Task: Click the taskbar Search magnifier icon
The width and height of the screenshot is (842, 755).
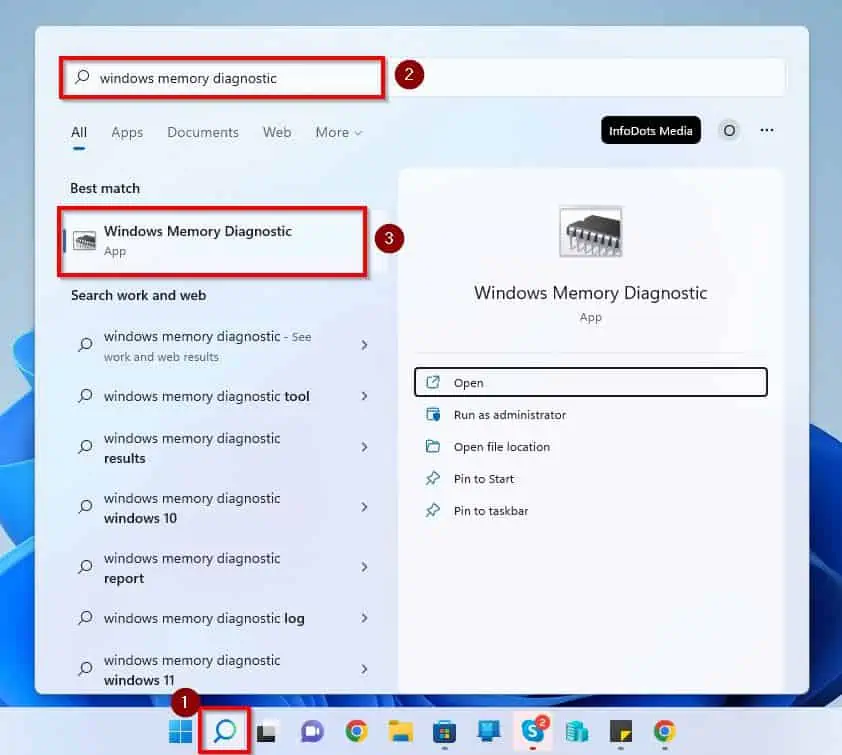Action: 224,731
